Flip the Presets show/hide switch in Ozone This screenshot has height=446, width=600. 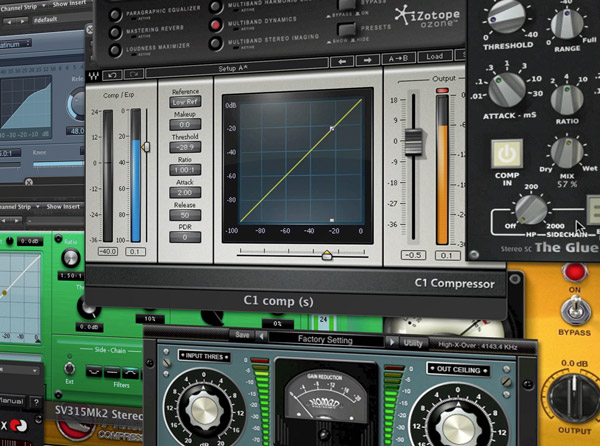(347, 30)
